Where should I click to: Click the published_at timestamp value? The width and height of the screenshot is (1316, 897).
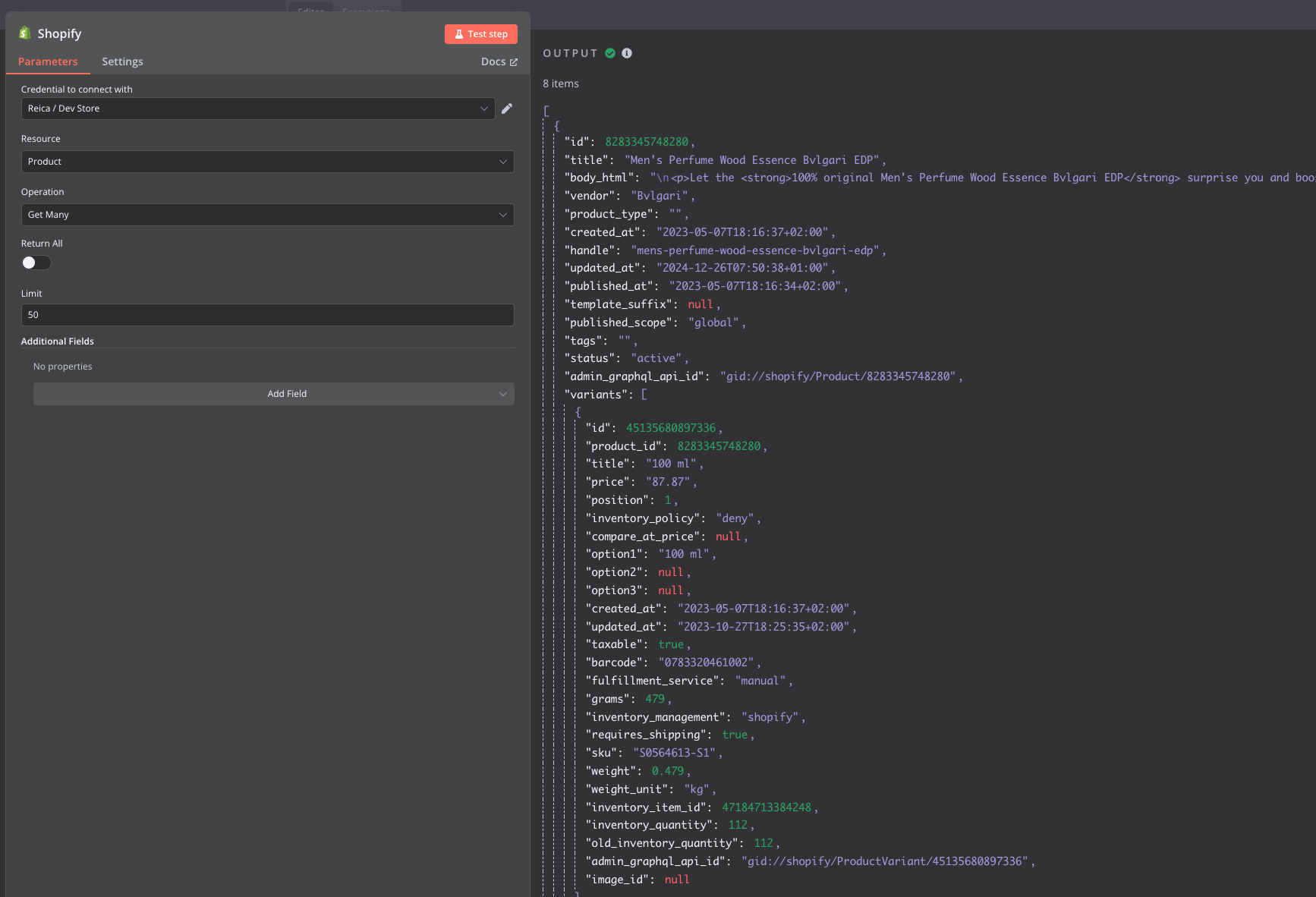pos(755,286)
